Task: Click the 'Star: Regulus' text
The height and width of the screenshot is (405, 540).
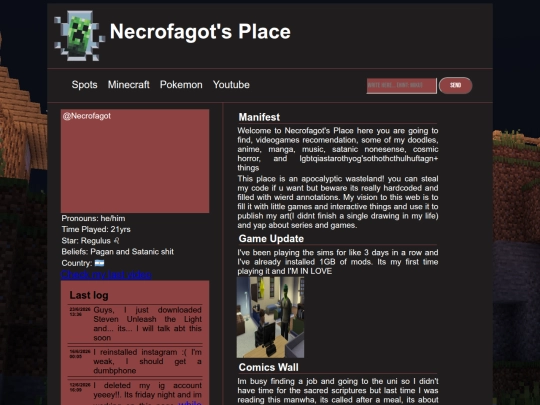Action: tap(86, 241)
